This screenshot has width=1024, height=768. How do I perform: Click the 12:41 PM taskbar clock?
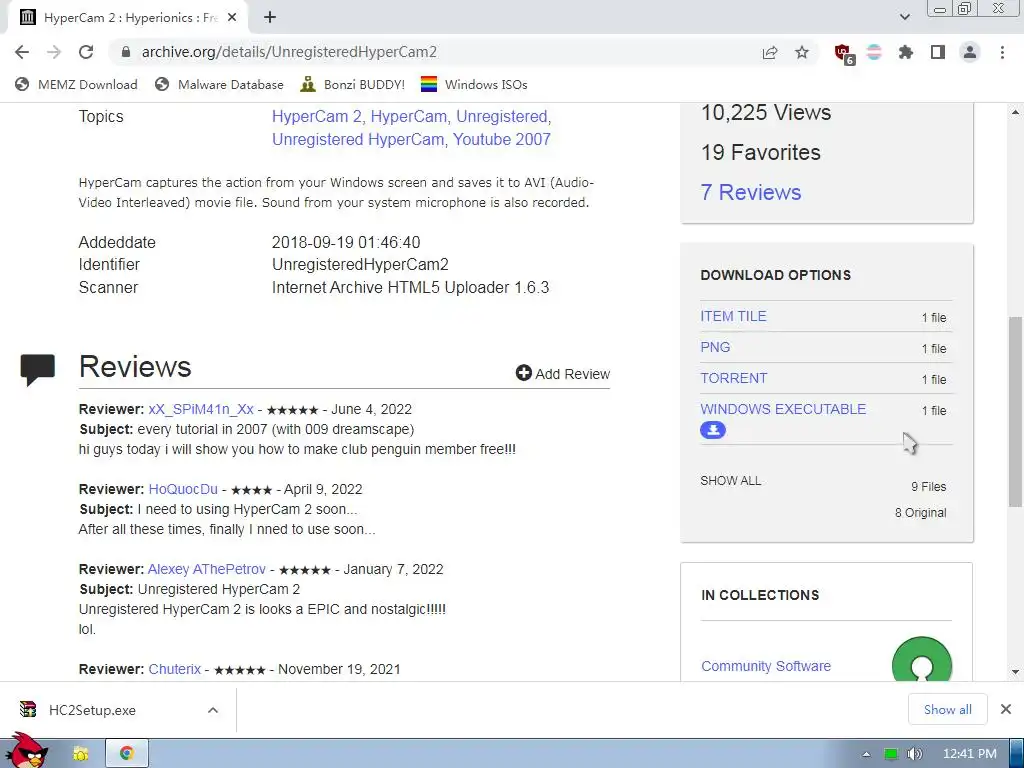click(x=969, y=754)
